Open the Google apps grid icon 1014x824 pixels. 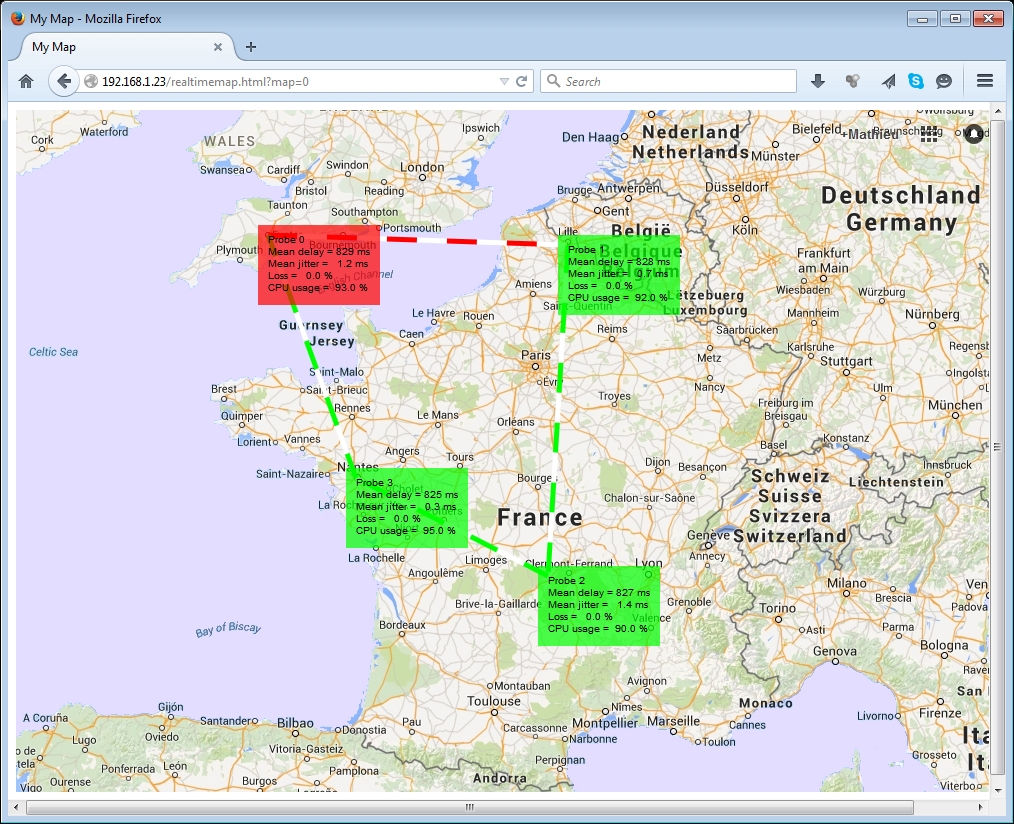click(929, 134)
